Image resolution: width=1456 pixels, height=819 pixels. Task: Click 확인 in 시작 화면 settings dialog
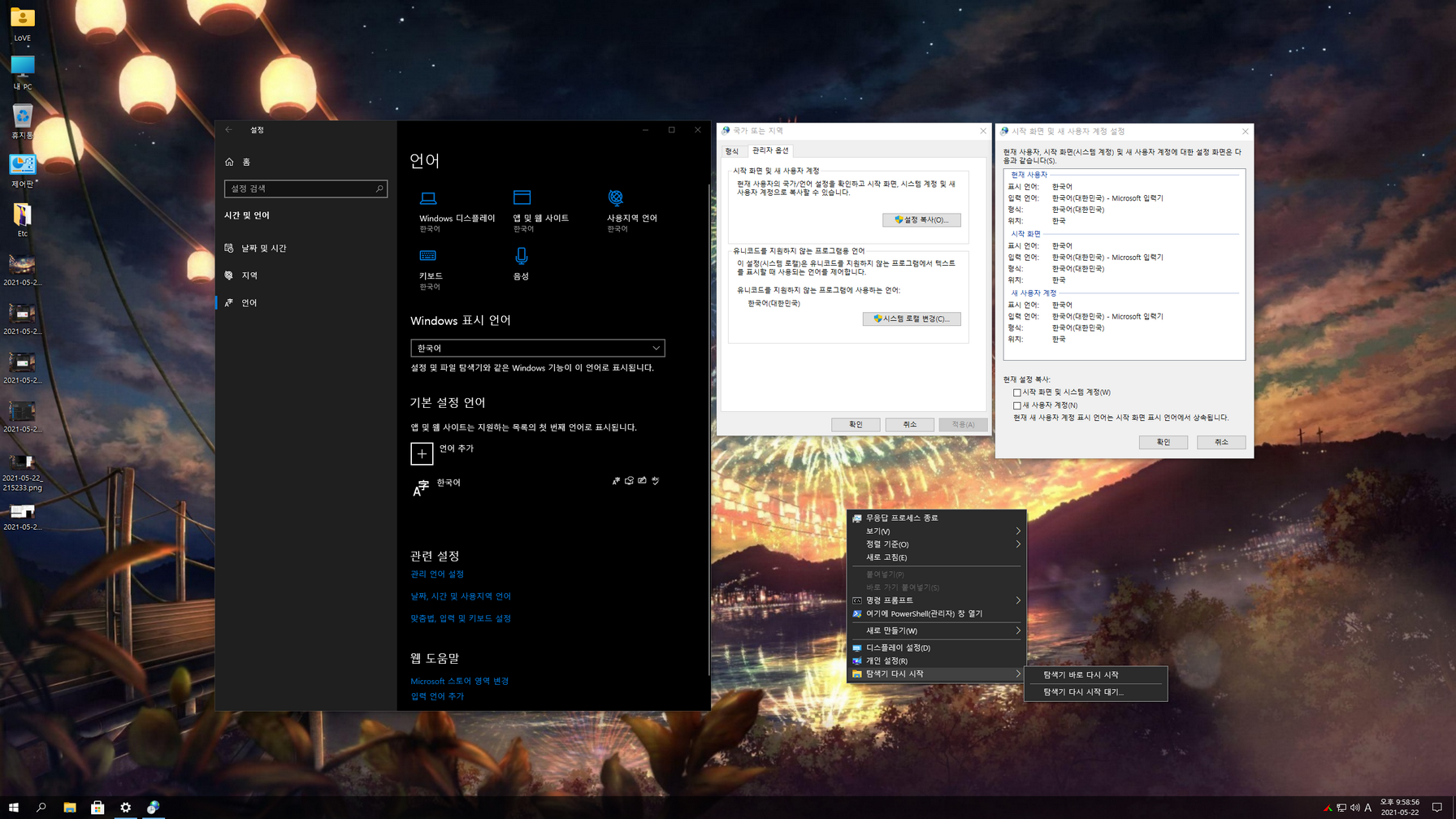[1163, 442]
